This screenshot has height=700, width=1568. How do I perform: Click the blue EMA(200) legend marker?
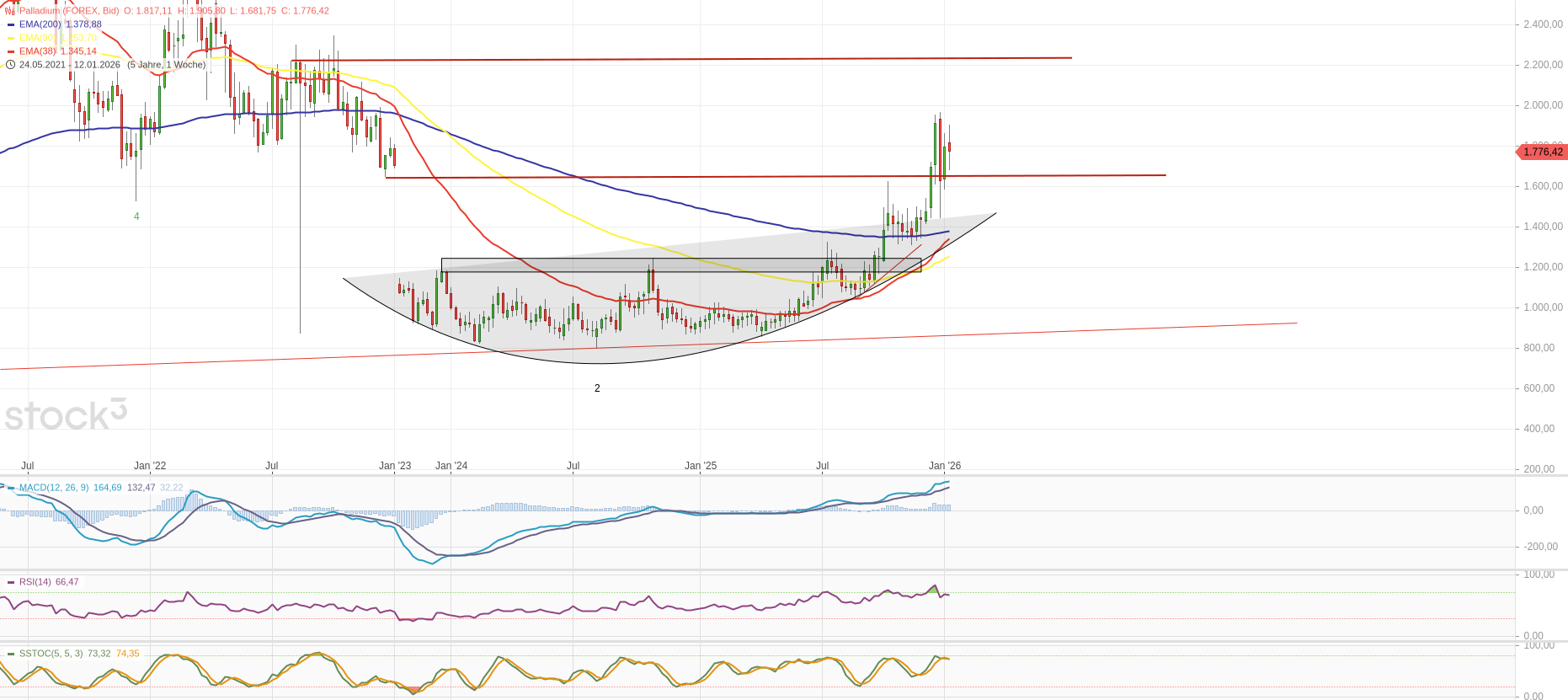point(11,24)
